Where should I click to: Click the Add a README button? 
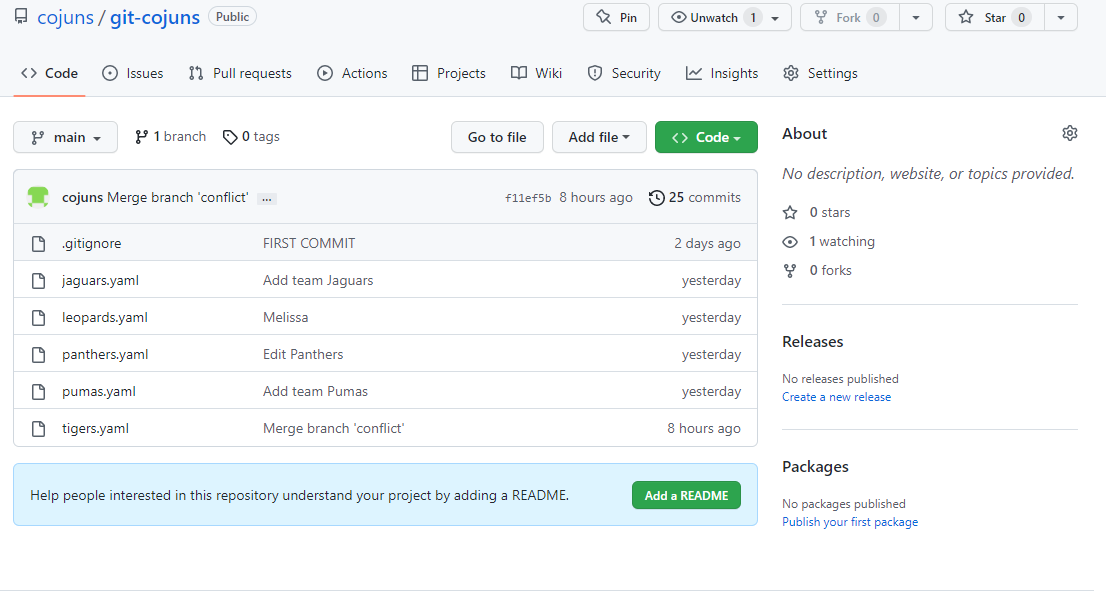pyautogui.click(x=686, y=495)
